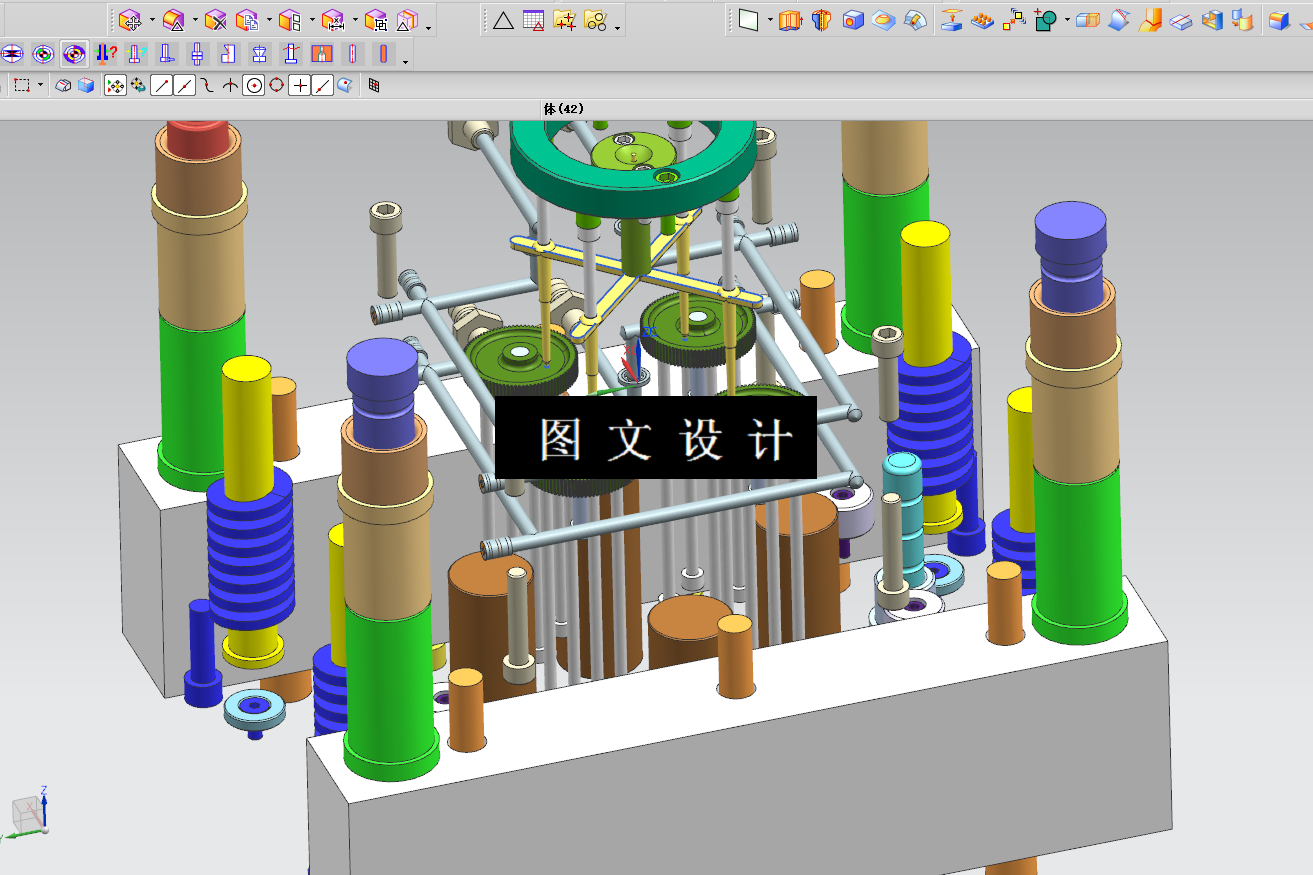Open the Sketch icon dropdown arrow
Viewport: 1313px width, 875px height.
tap(770, 20)
